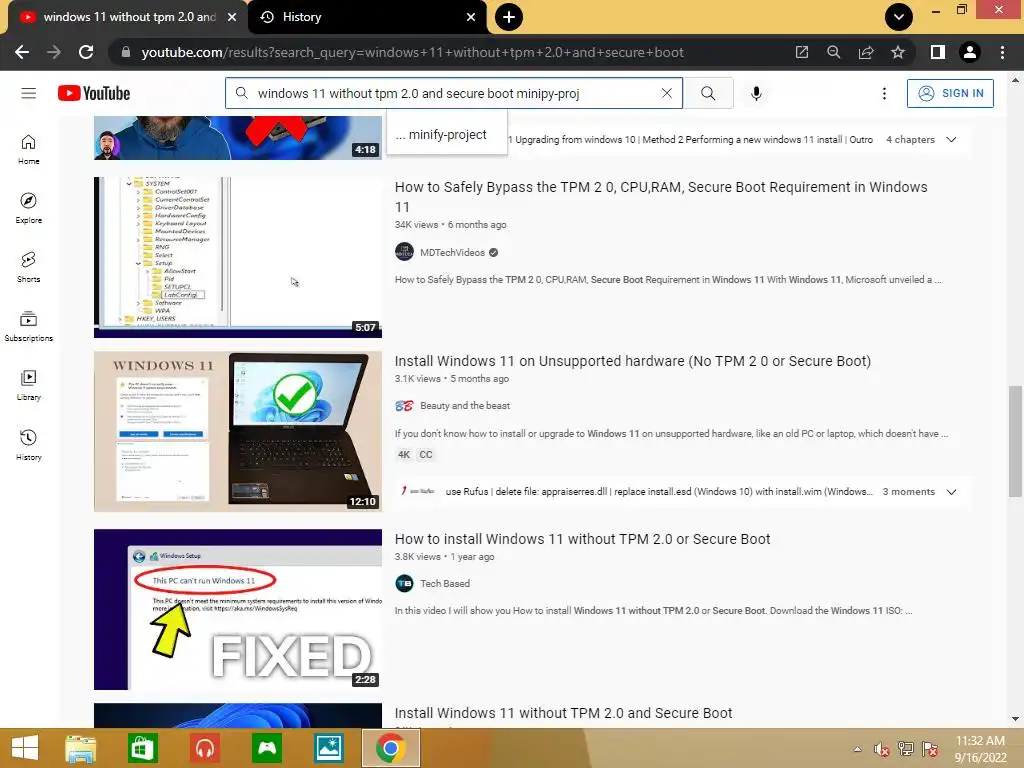Viewport: 1024px width, 768px height.
Task: Click inside the YouTube search field
Action: [x=454, y=93]
